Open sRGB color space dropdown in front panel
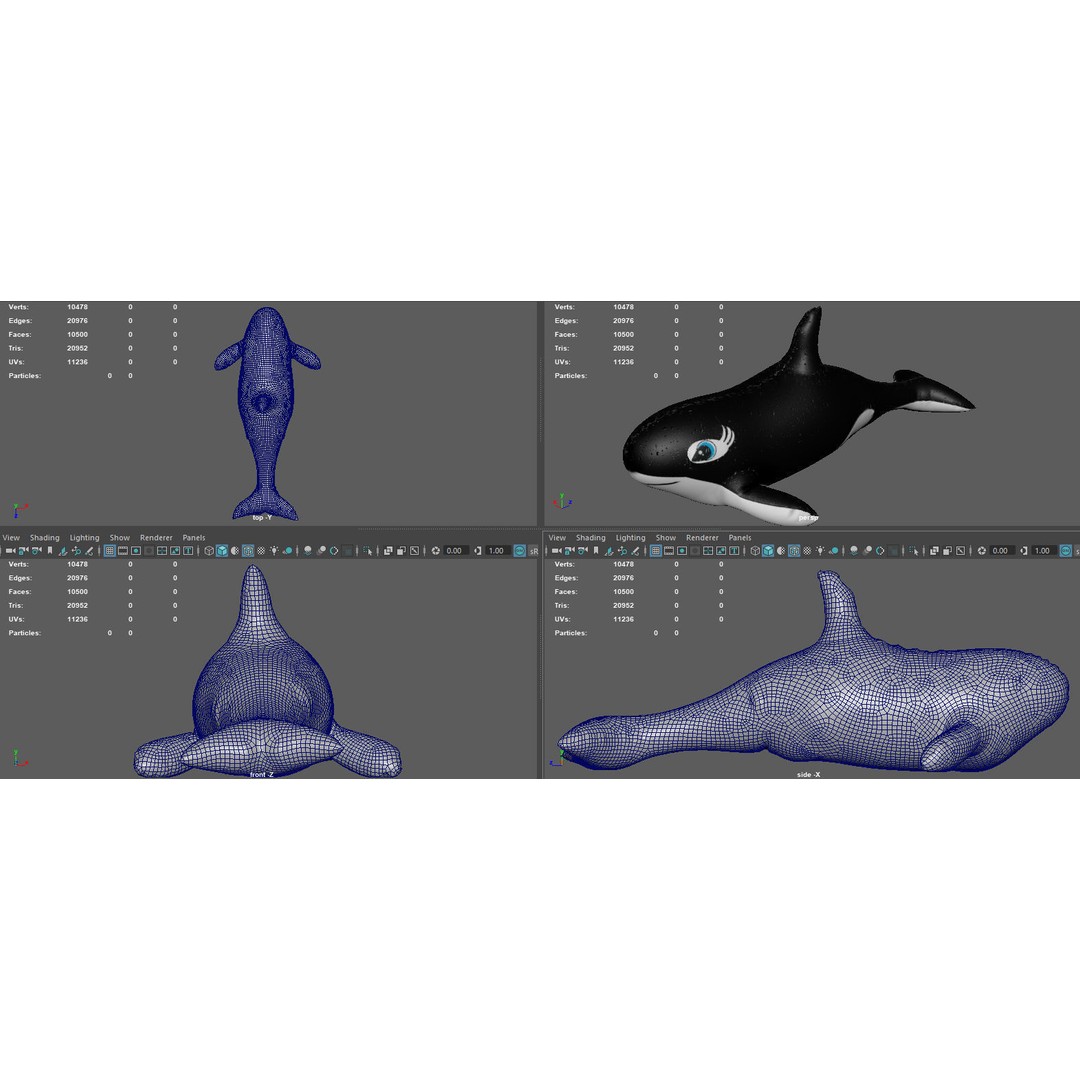1080x1080 pixels. coord(534,551)
